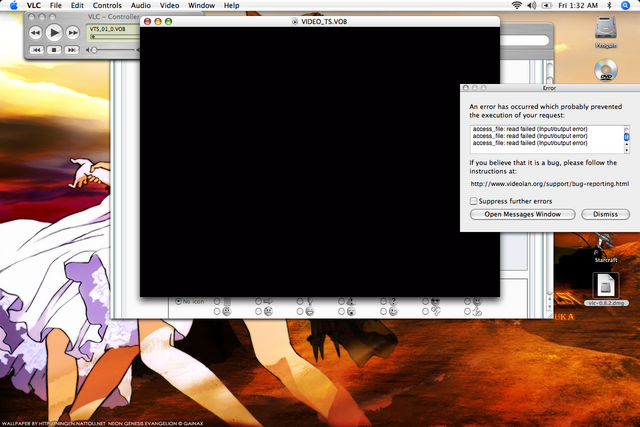This screenshot has width=640, height=427.
Task: Select the vlc-0.8.2.dmg file on desktop
Action: click(606, 289)
